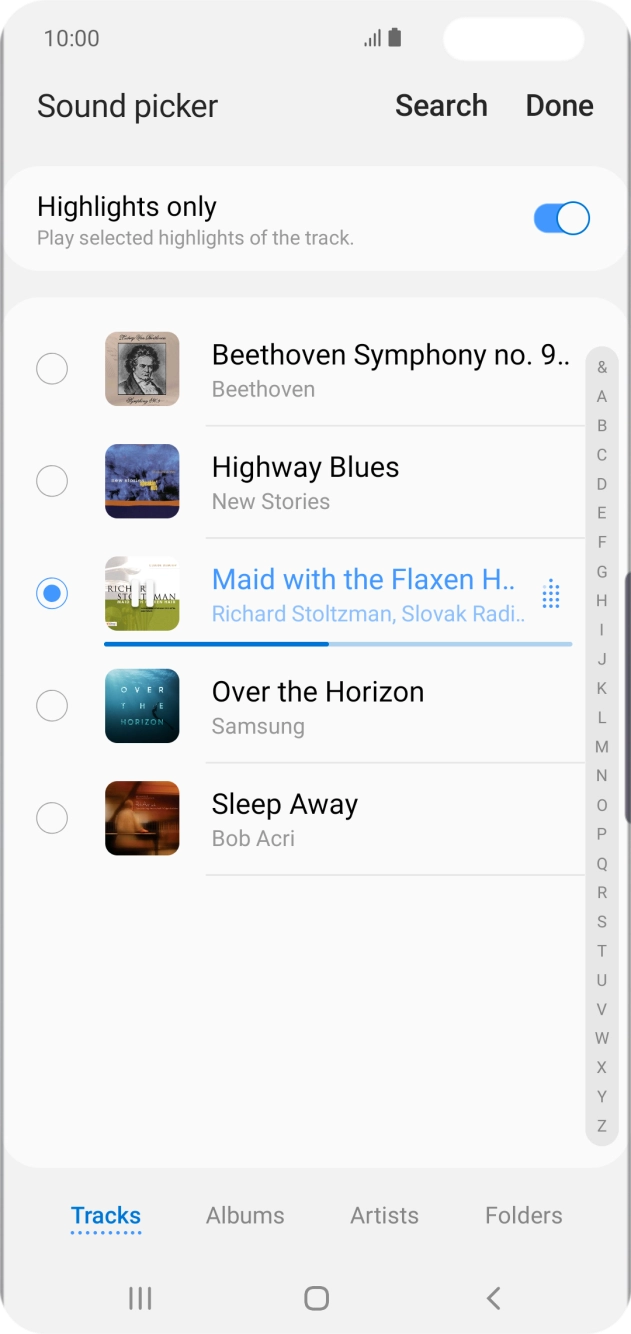Select the Sleep Away radio button
Screen dimensions: 631x1334
pos(52,818)
